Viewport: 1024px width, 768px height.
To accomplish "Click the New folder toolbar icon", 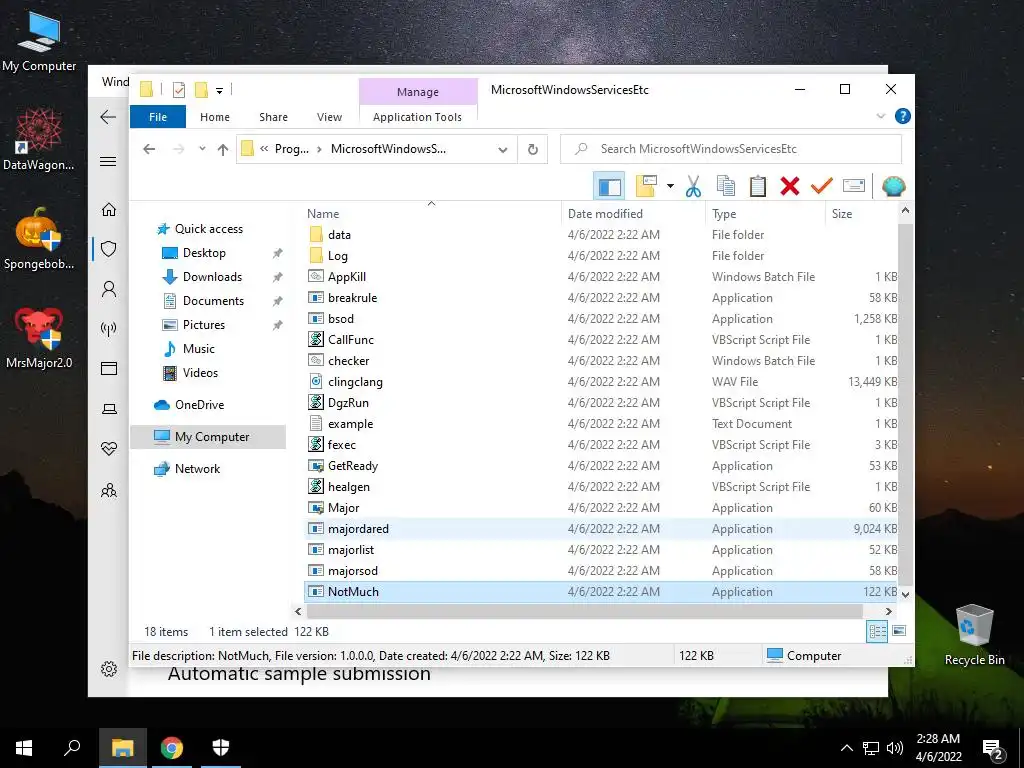I will (x=646, y=187).
